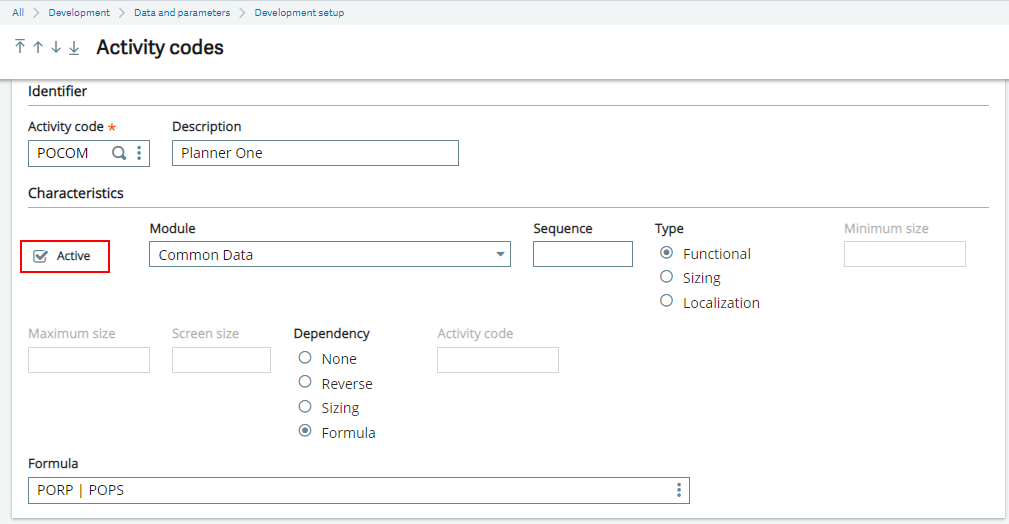Image resolution: width=1009 pixels, height=524 pixels.
Task: Click the next record down arrow
Action: [56, 48]
